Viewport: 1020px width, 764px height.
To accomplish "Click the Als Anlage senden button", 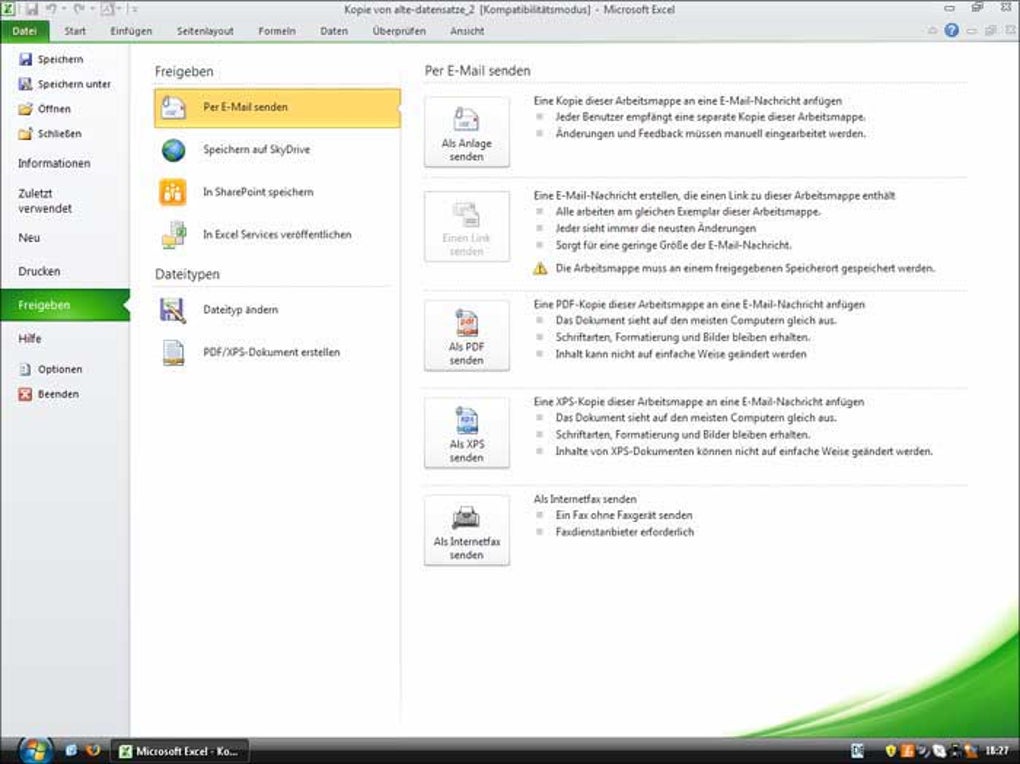I will 466,132.
